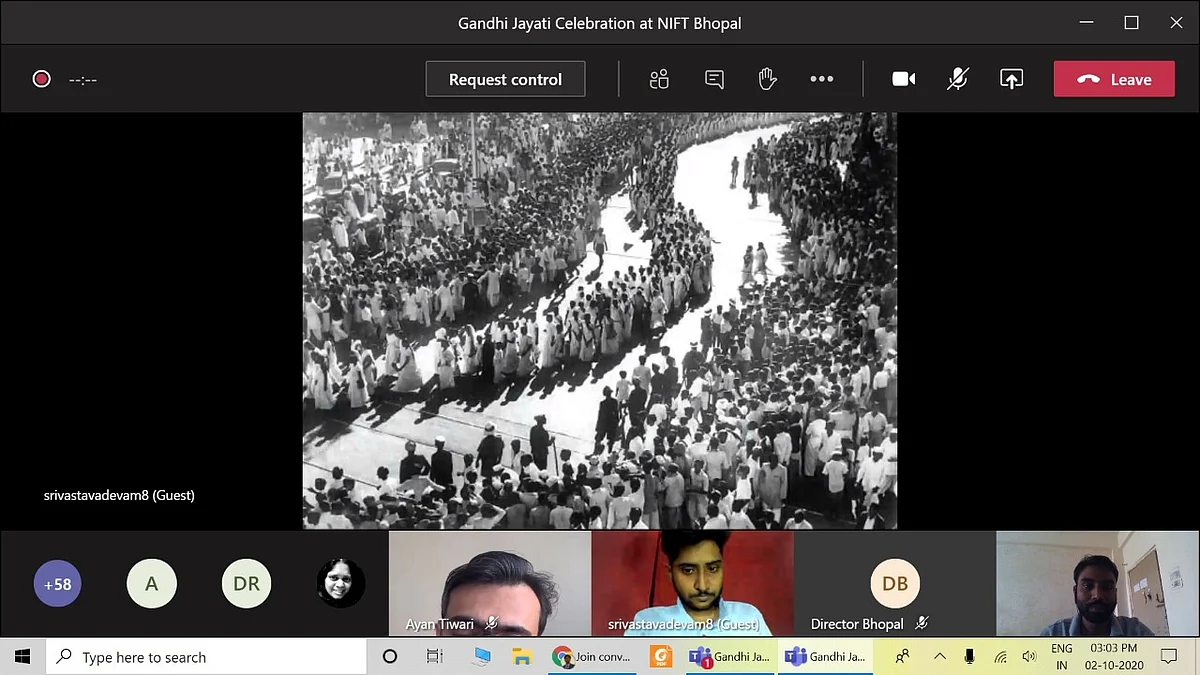Screen dimensions: 1200x675
Task: Click ENG IN language indicator
Action: pos(1062,657)
